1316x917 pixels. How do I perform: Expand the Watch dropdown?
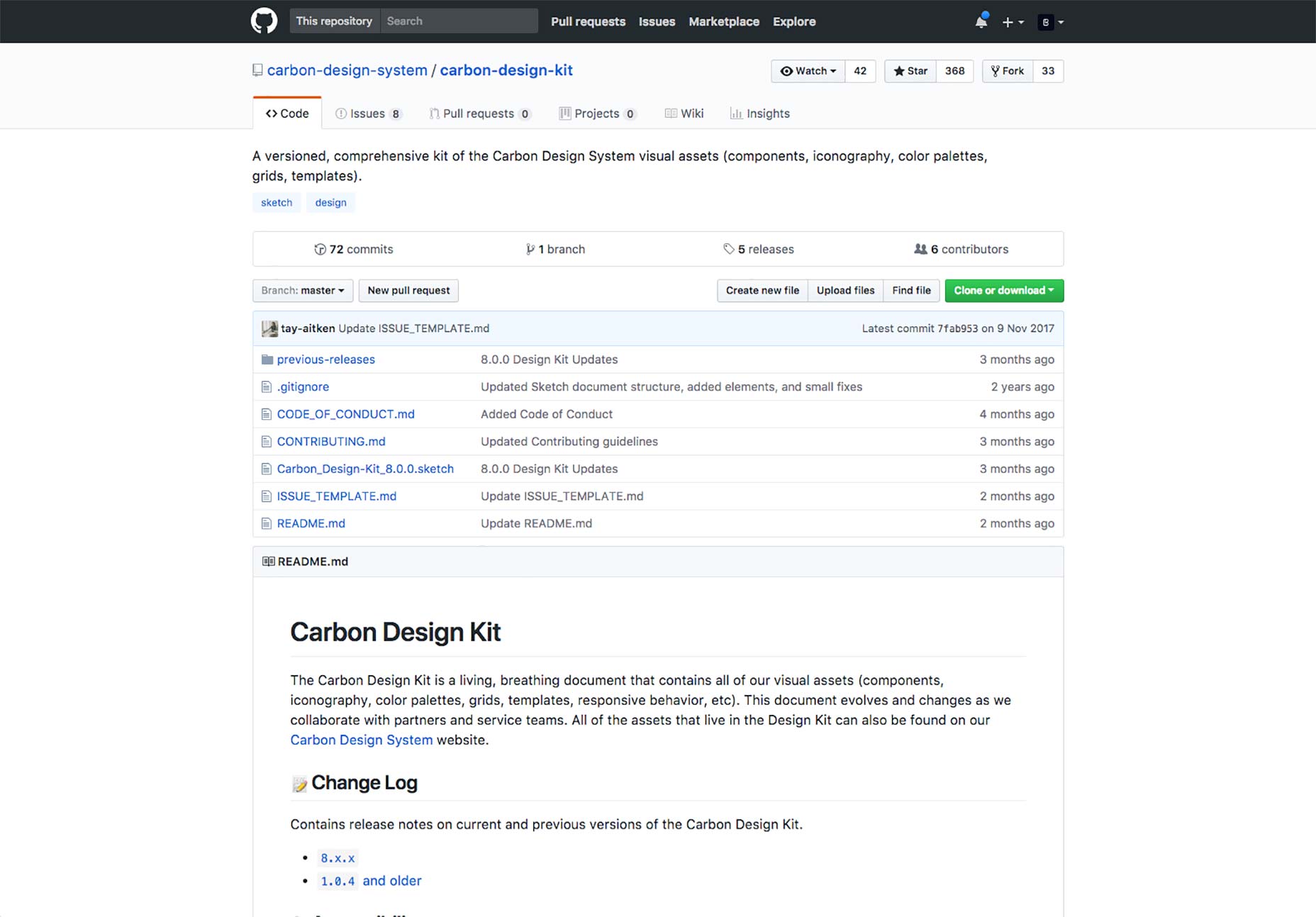808,71
